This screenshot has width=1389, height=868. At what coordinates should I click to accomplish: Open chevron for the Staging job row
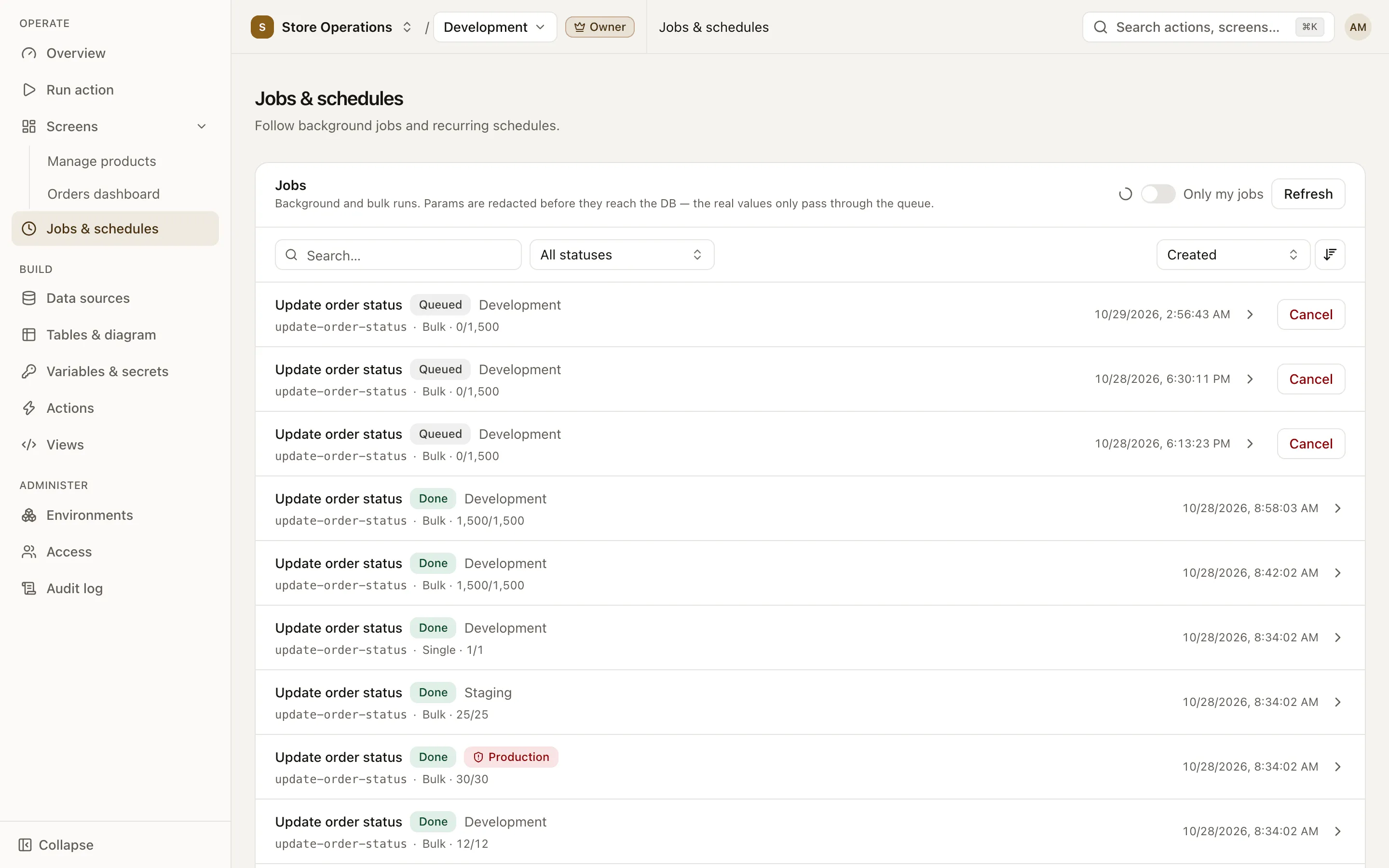click(x=1338, y=702)
